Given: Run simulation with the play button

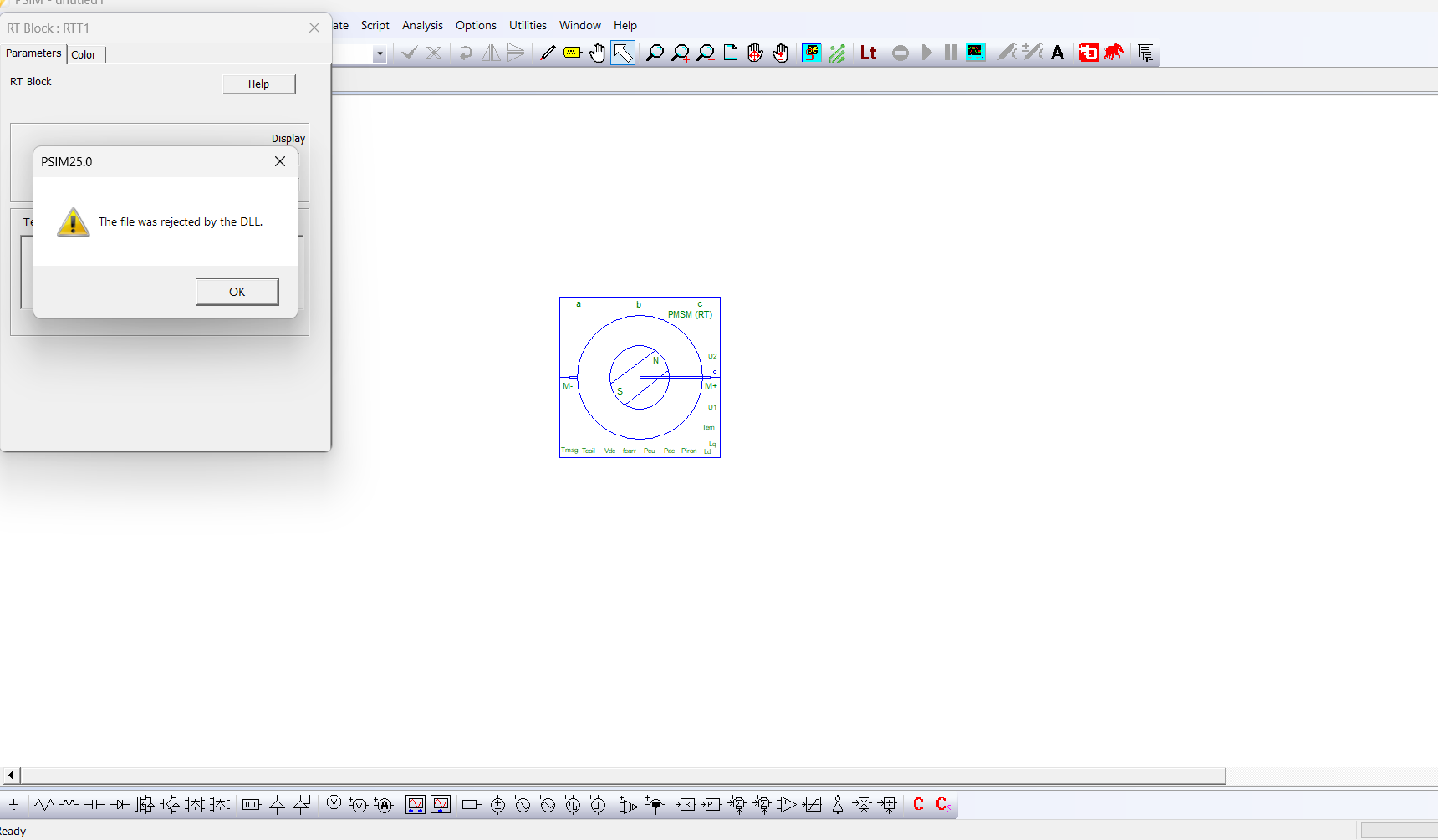Looking at the screenshot, I should pyautogui.click(x=926, y=53).
